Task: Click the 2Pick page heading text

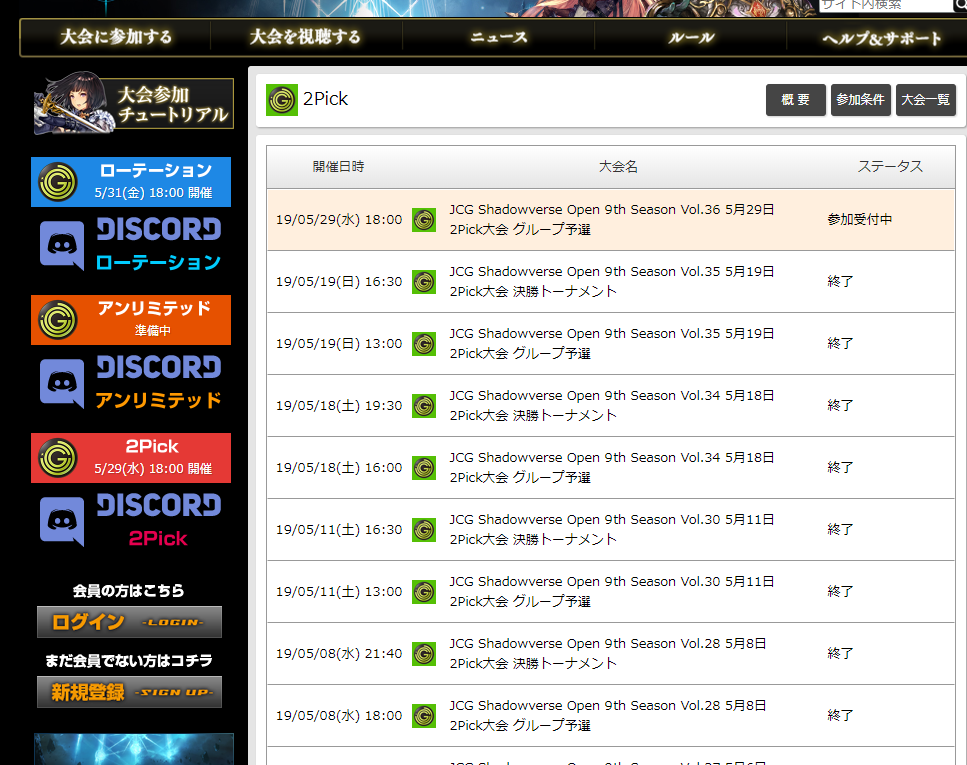Action: click(x=325, y=99)
